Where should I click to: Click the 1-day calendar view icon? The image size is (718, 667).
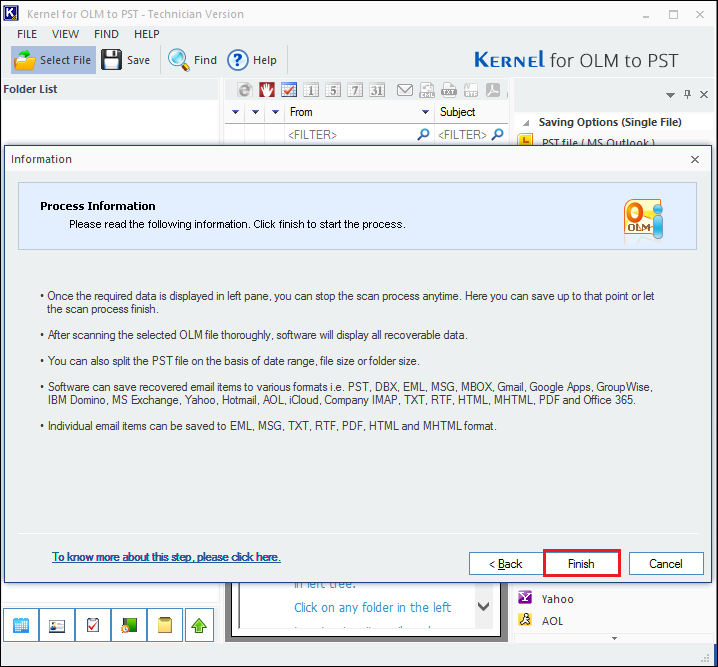point(311,90)
